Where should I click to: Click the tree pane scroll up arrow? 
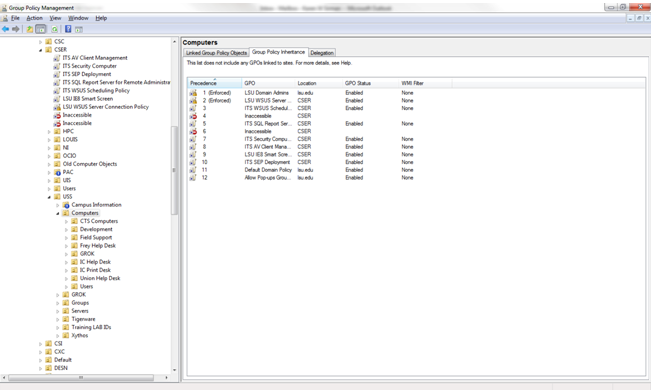click(174, 42)
